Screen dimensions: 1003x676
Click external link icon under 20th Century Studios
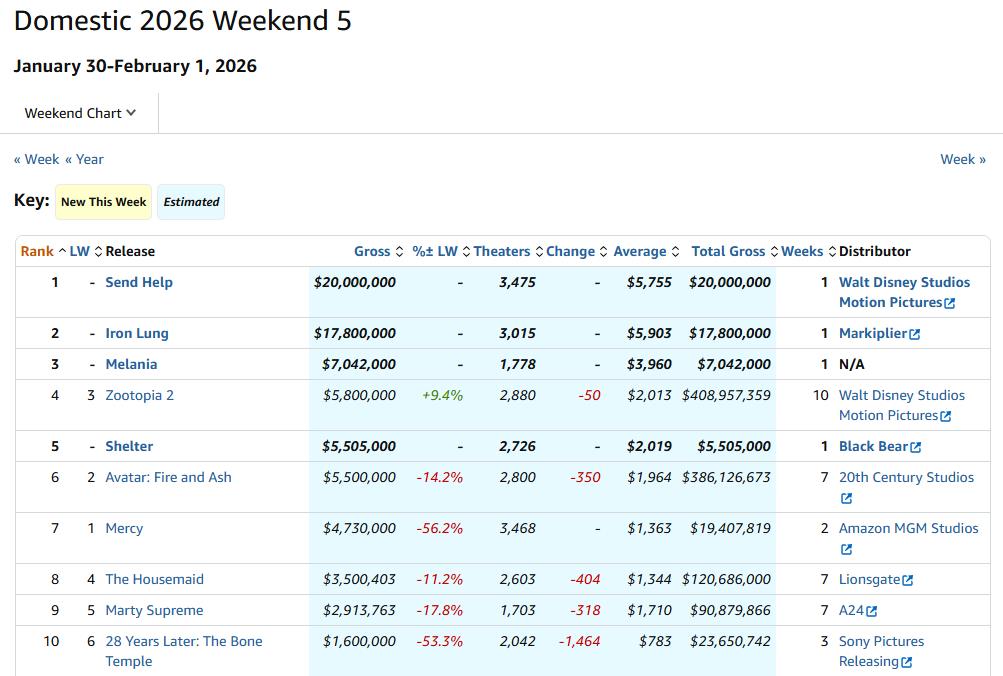[x=846, y=498]
